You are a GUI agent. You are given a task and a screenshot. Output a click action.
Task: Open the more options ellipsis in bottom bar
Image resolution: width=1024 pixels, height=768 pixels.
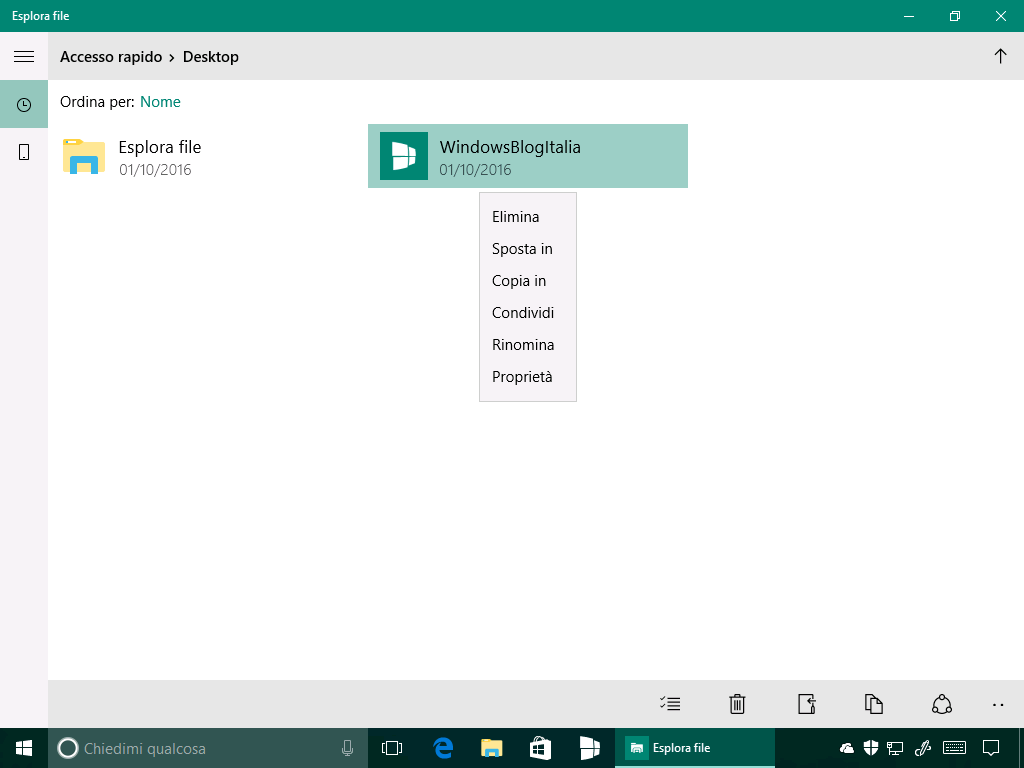[x=998, y=705]
